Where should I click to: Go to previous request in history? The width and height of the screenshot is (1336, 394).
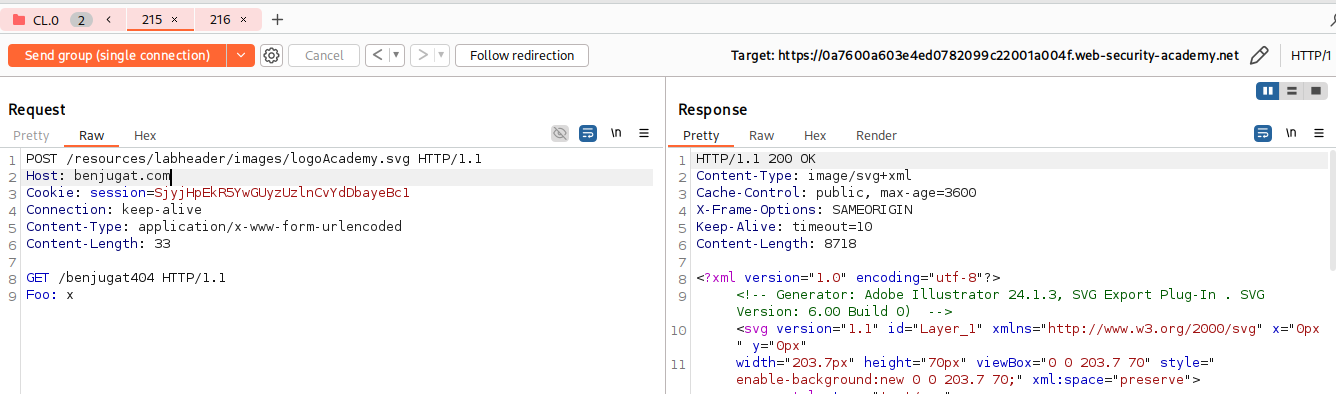(377, 55)
